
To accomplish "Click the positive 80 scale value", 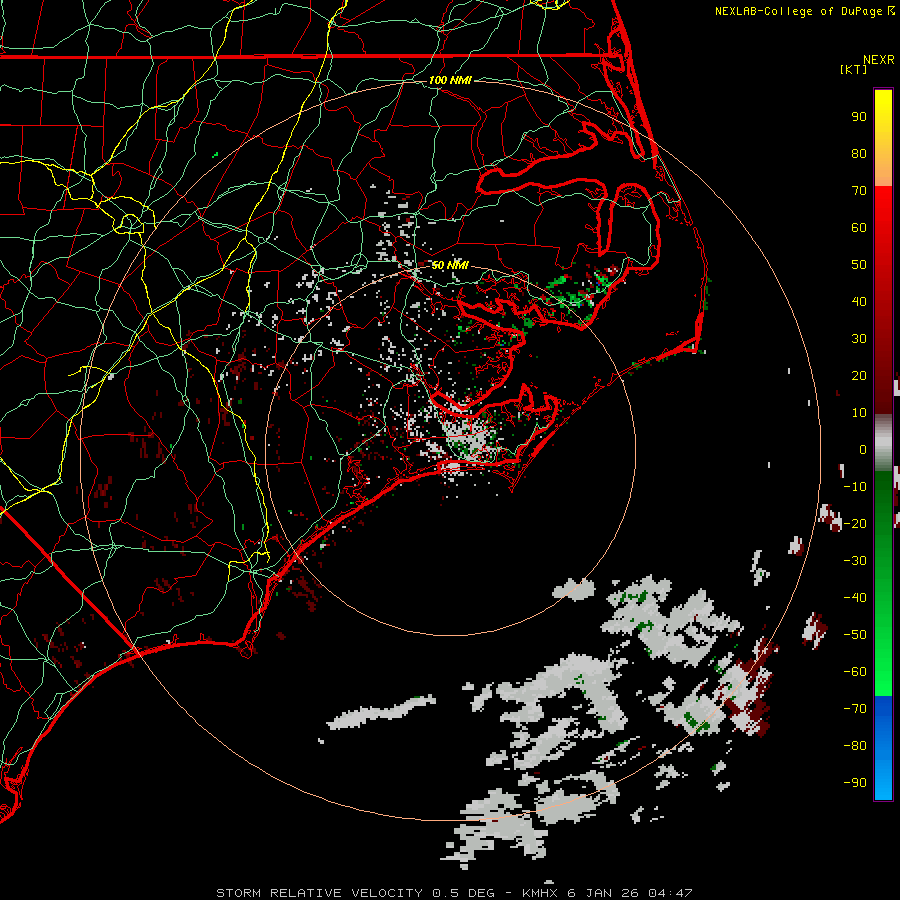I will pyautogui.click(x=859, y=154).
